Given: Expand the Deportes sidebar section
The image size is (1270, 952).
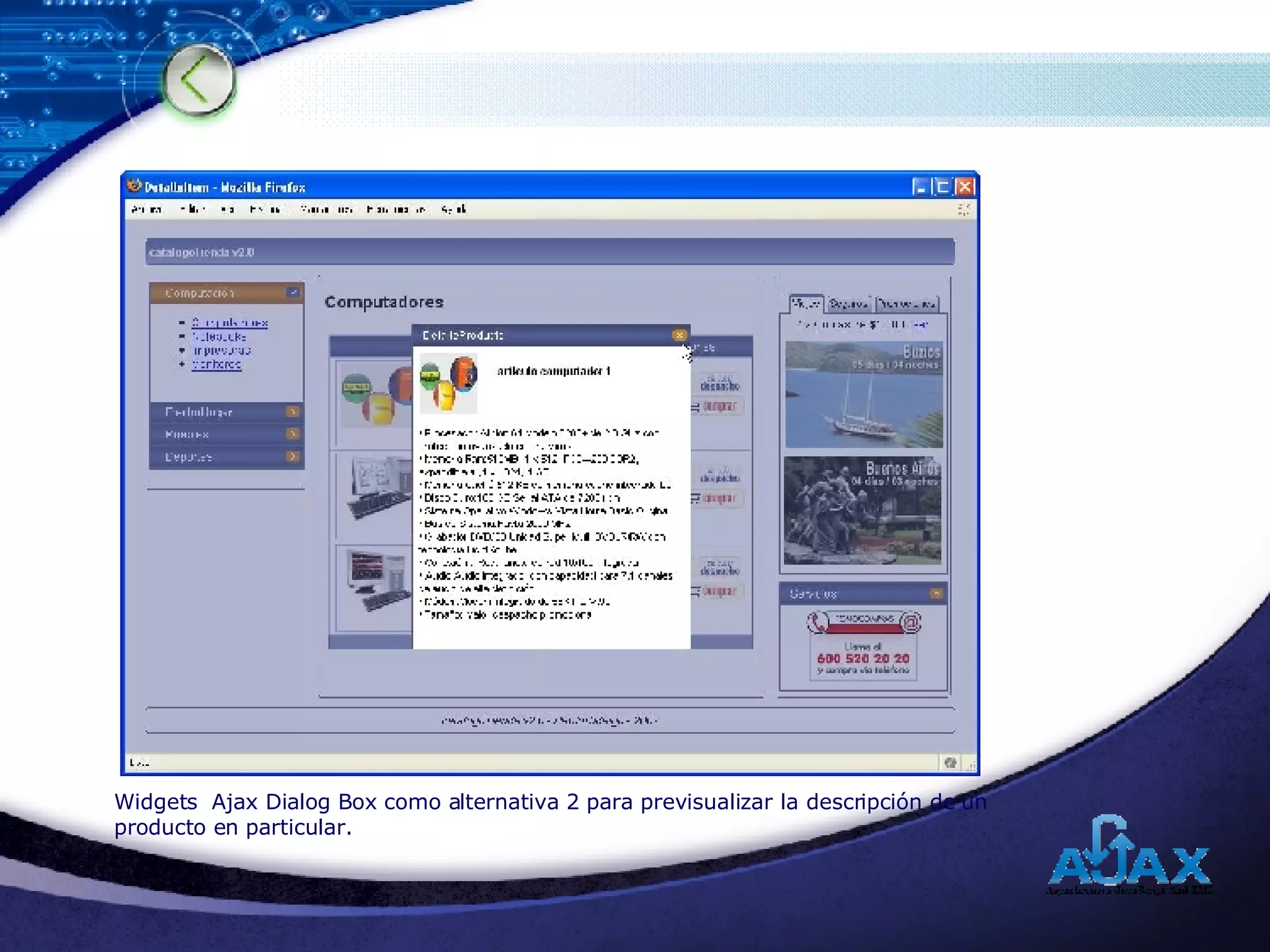Looking at the screenshot, I should (x=293, y=456).
